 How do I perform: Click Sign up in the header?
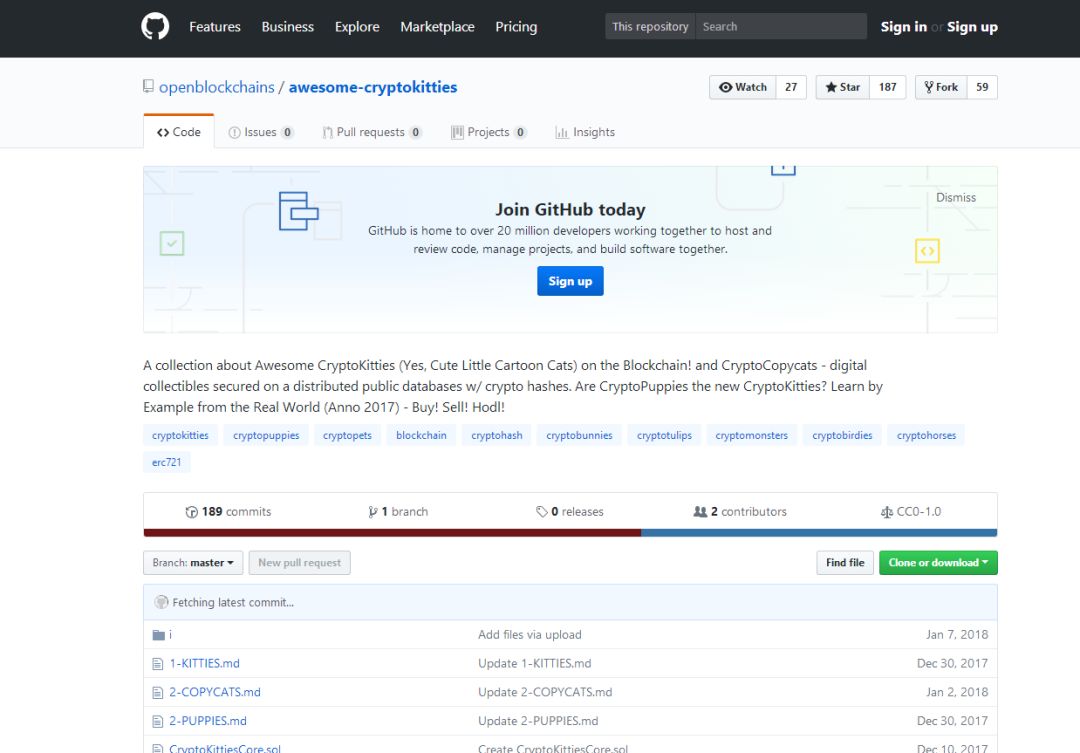point(972,27)
